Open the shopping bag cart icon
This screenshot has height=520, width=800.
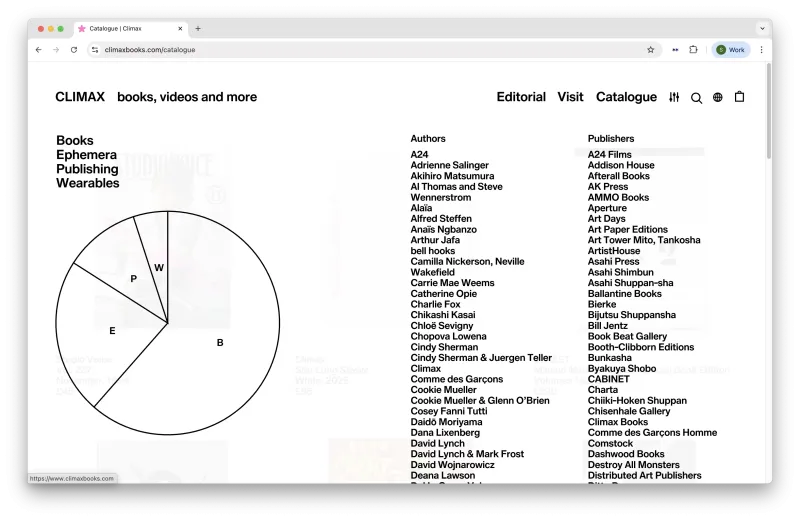pyautogui.click(x=739, y=96)
